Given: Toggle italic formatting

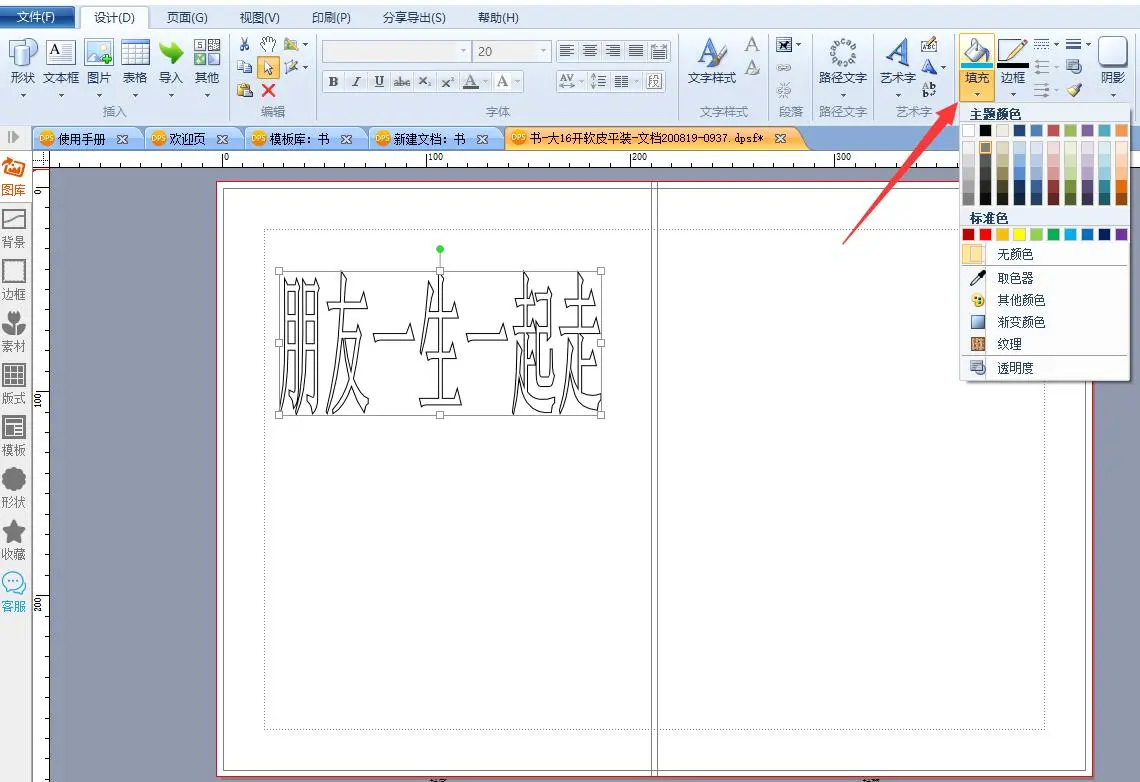Looking at the screenshot, I should click(x=356, y=82).
